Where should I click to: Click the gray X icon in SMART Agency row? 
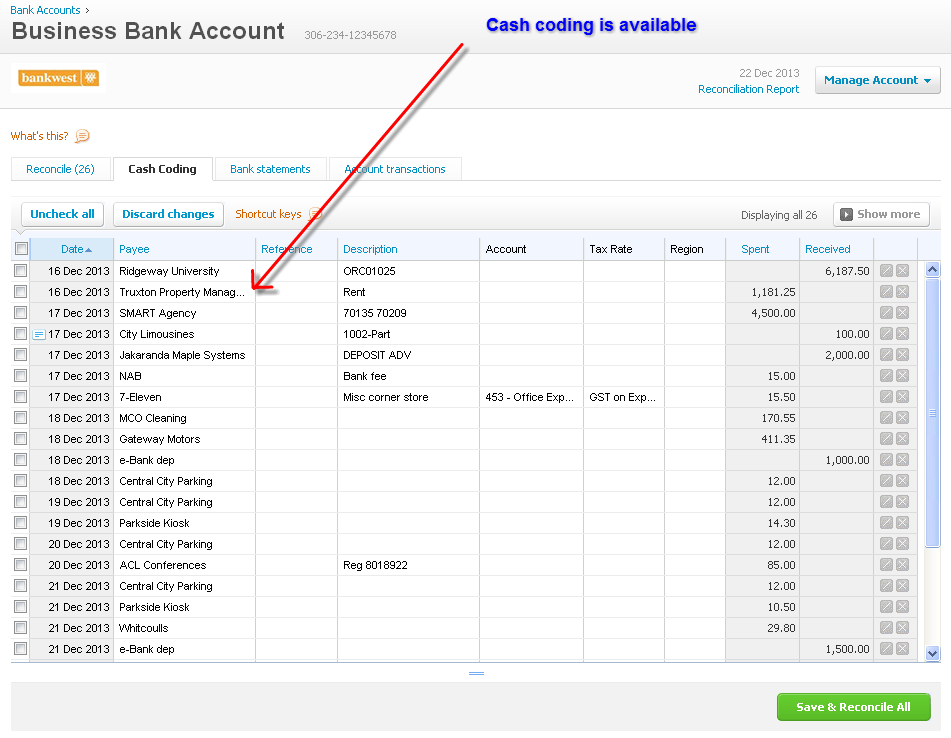pos(902,313)
